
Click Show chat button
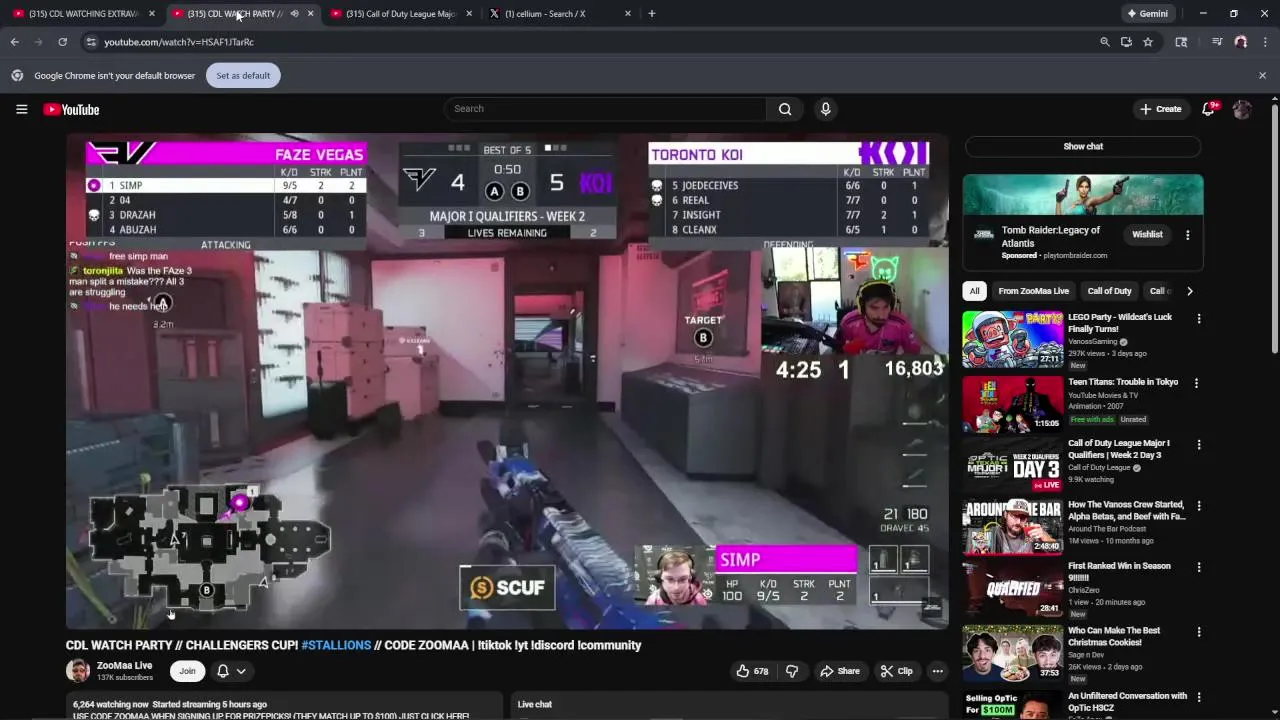click(1083, 146)
